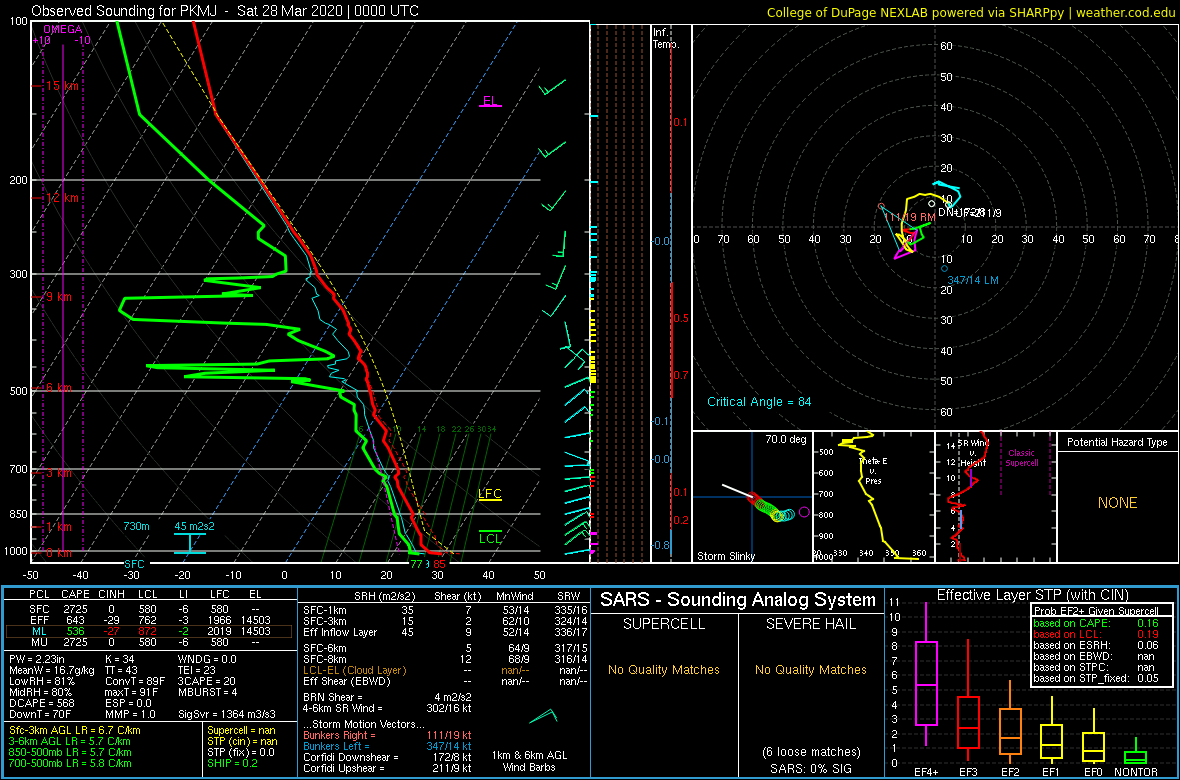1180x780 pixels.
Task: Click the "Theta-E v. Pres" inset label
Action: click(x=874, y=471)
